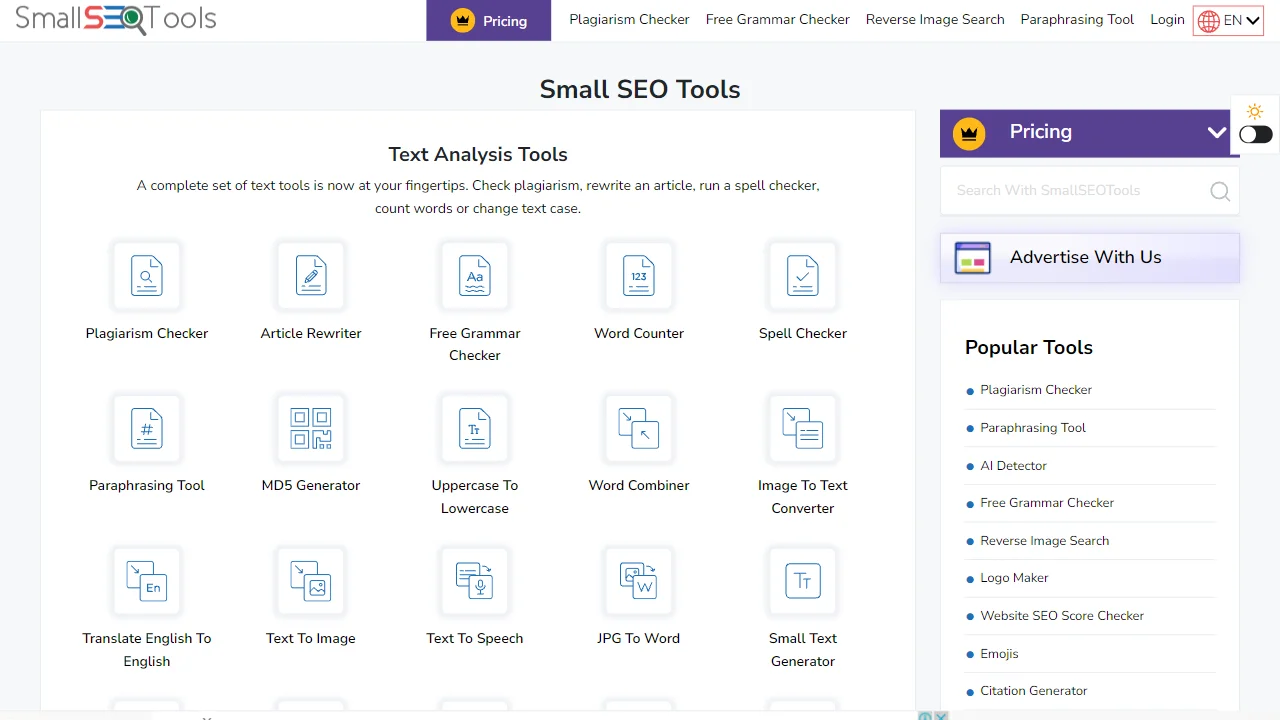Click the SmallSEOTools logo

116,19
